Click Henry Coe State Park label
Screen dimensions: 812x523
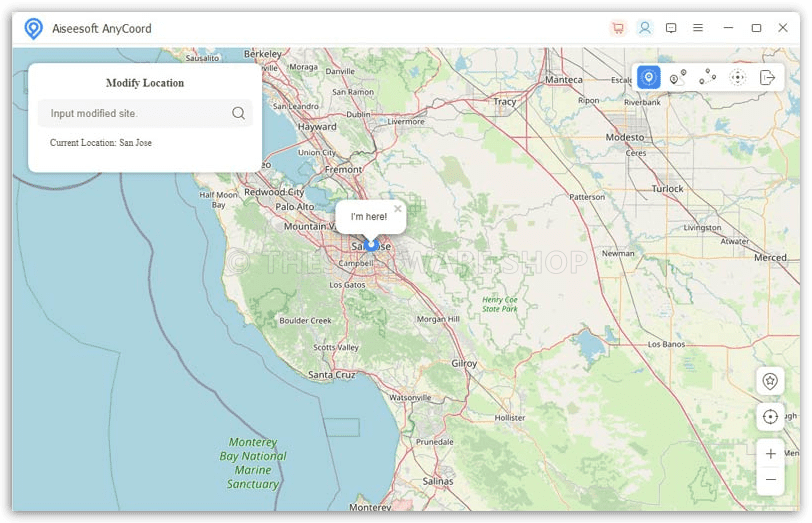click(500, 304)
